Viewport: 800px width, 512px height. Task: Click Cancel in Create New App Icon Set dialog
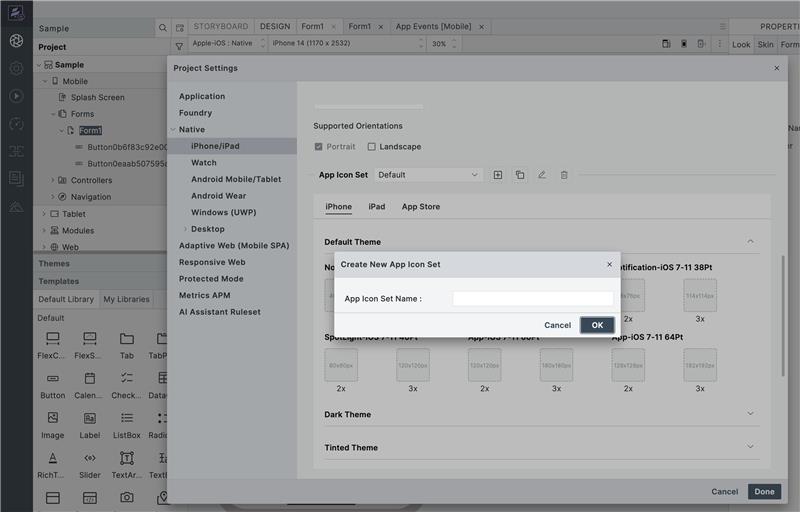coord(557,325)
